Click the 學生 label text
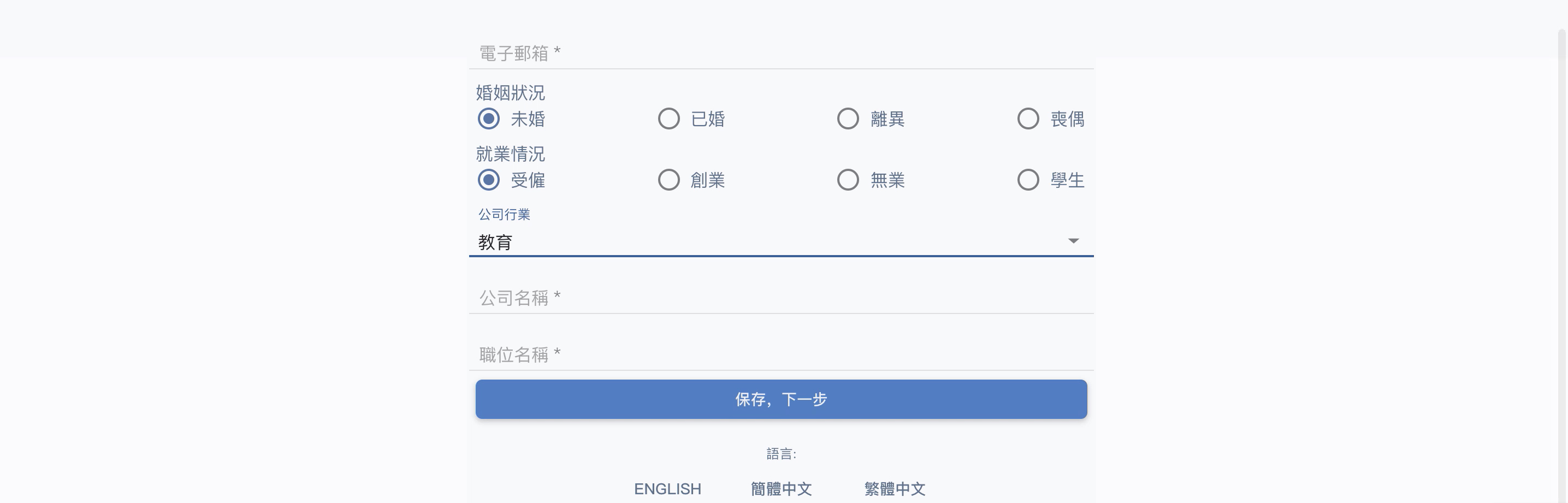Image resolution: width=1568 pixels, height=503 pixels. pyautogui.click(x=1068, y=180)
